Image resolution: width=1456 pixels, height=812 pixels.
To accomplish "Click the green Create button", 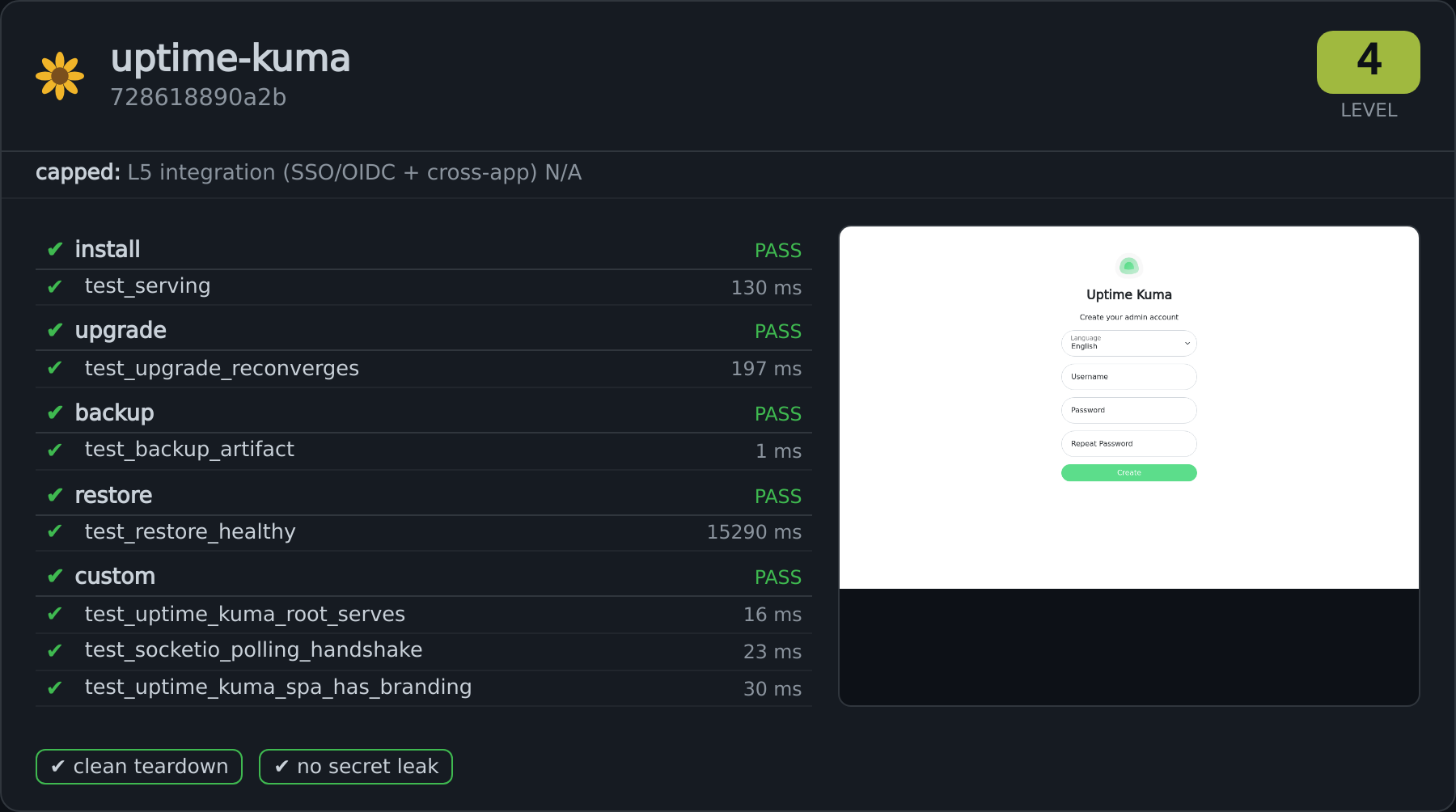I will click(x=1128, y=473).
